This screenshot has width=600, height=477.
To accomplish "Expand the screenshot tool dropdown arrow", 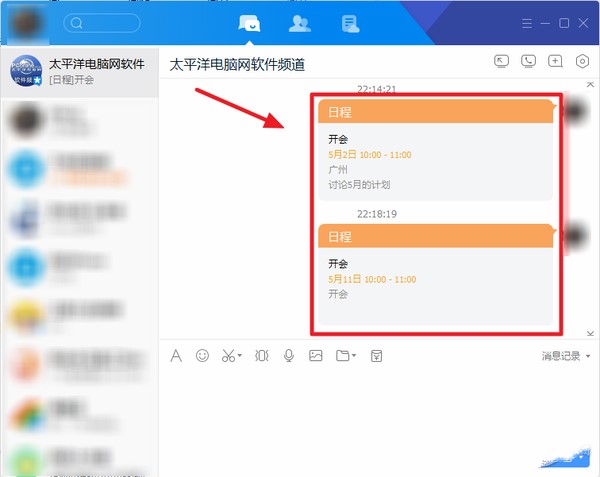I will (240, 356).
